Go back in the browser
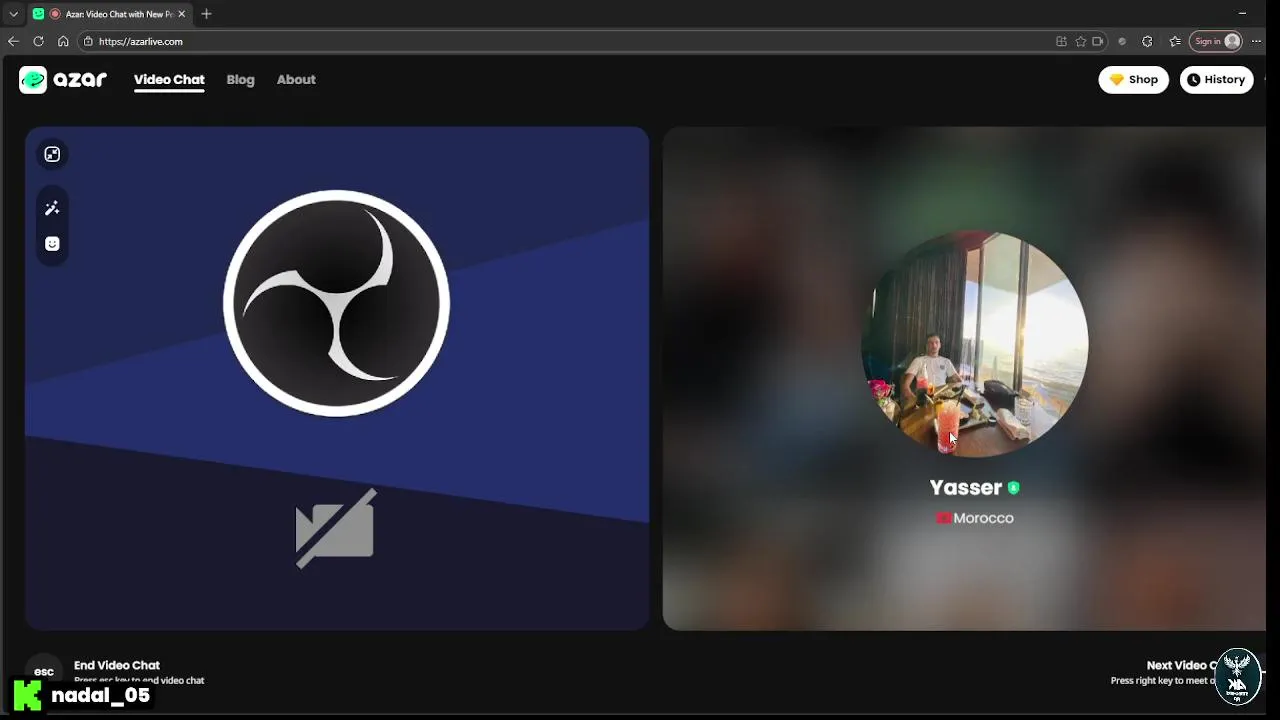The image size is (1280, 720). (x=13, y=41)
